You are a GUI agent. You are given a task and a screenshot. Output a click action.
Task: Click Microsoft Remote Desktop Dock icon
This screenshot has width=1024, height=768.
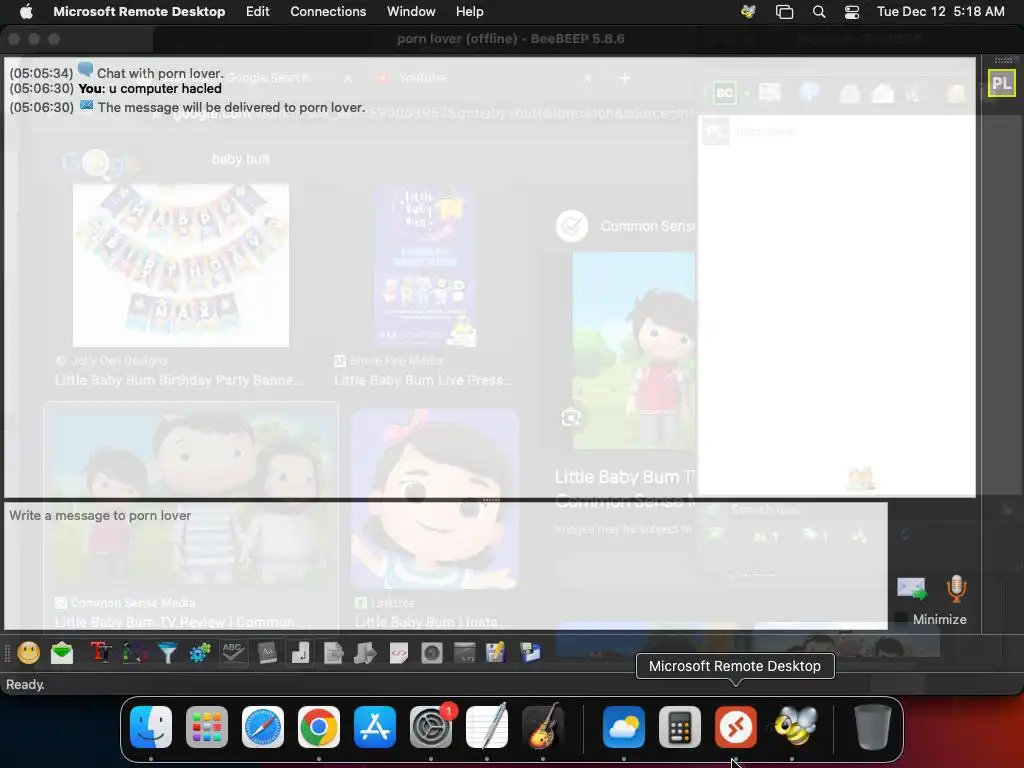coord(736,727)
